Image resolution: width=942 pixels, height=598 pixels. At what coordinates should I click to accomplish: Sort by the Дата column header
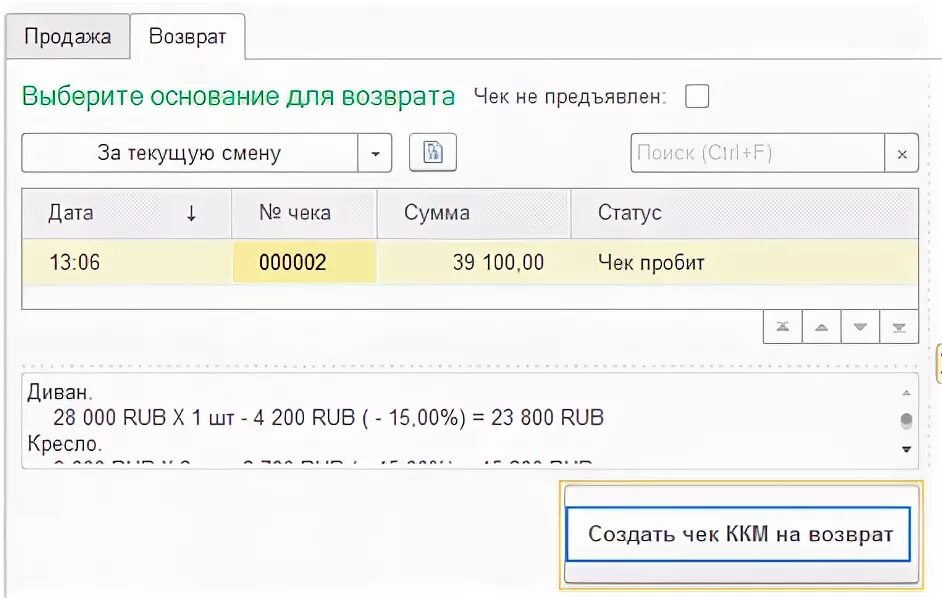[x=127, y=213]
